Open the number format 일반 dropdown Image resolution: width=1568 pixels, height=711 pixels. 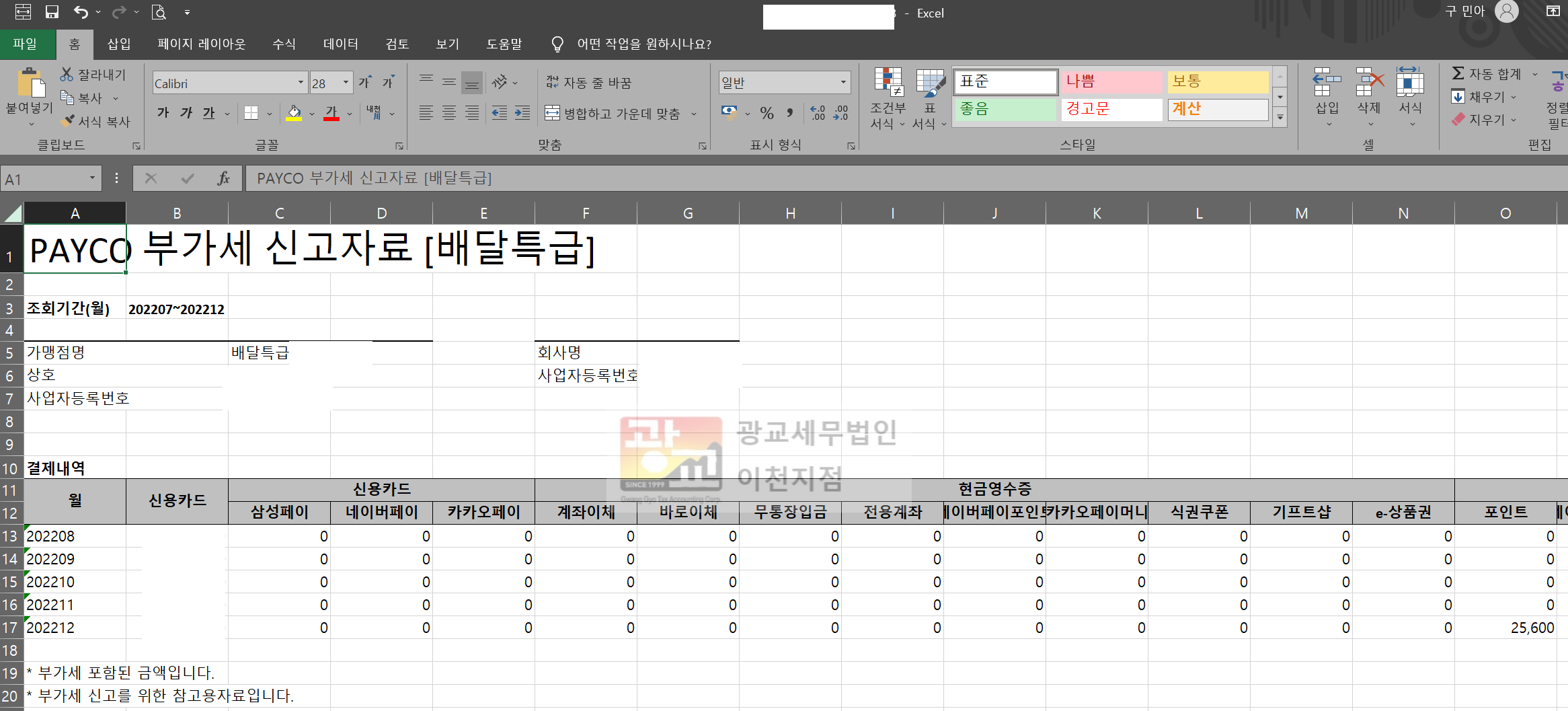pos(842,83)
